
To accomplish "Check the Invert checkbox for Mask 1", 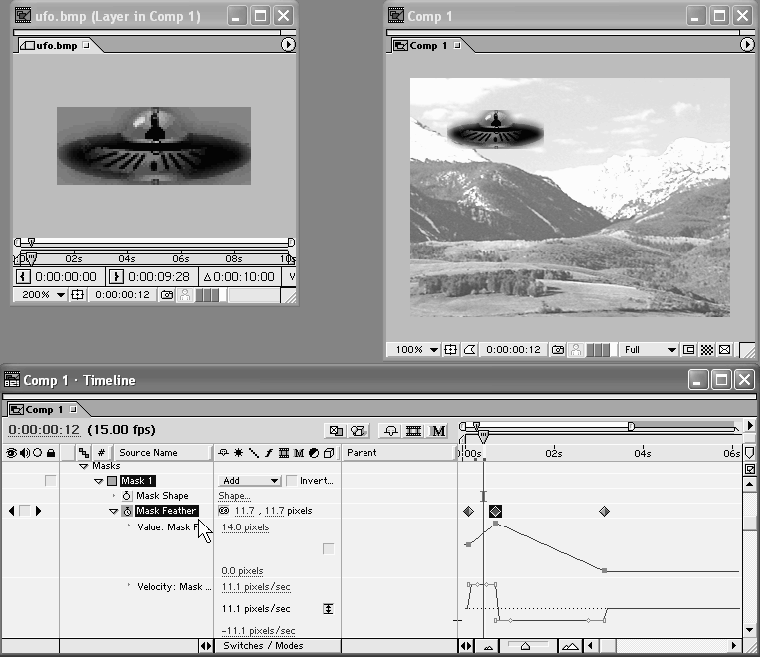I will click(291, 481).
